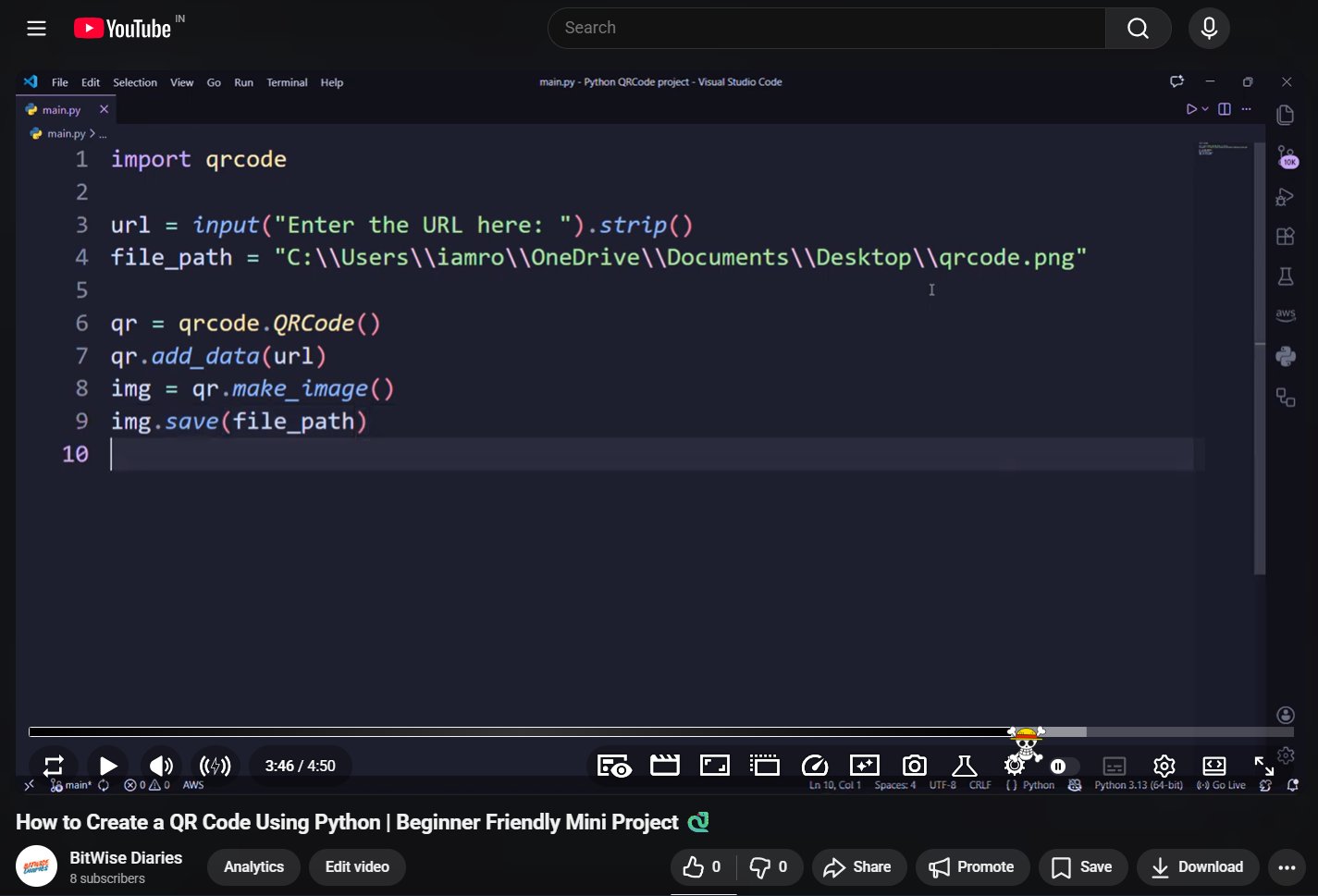
Task: Click the search magnifier button
Action: 1138,29
